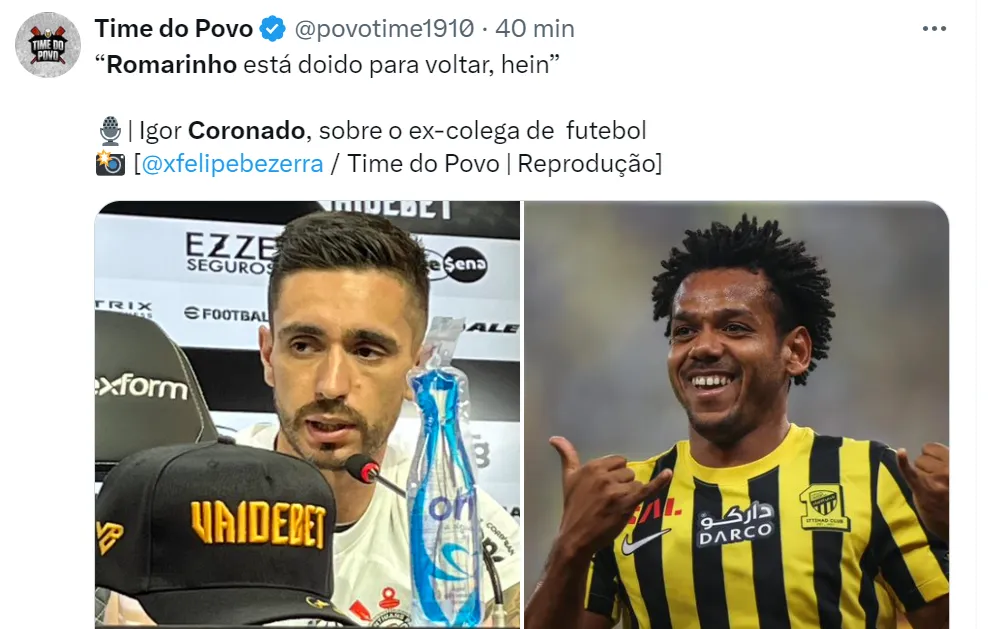Screen dimensions: 995x629
Task: Open the right photo of smiling player
Action: coord(737,414)
